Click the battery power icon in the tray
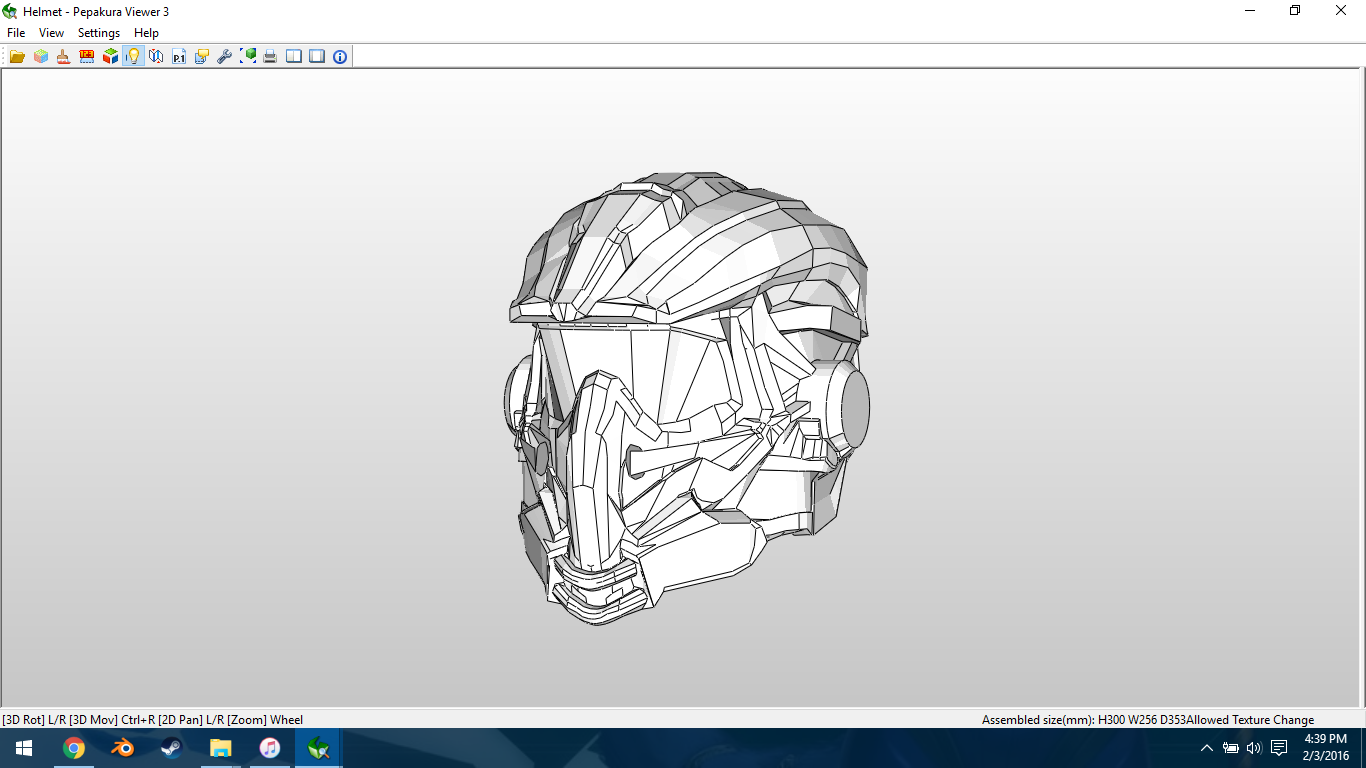1366x768 pixels. (1231, 748)
